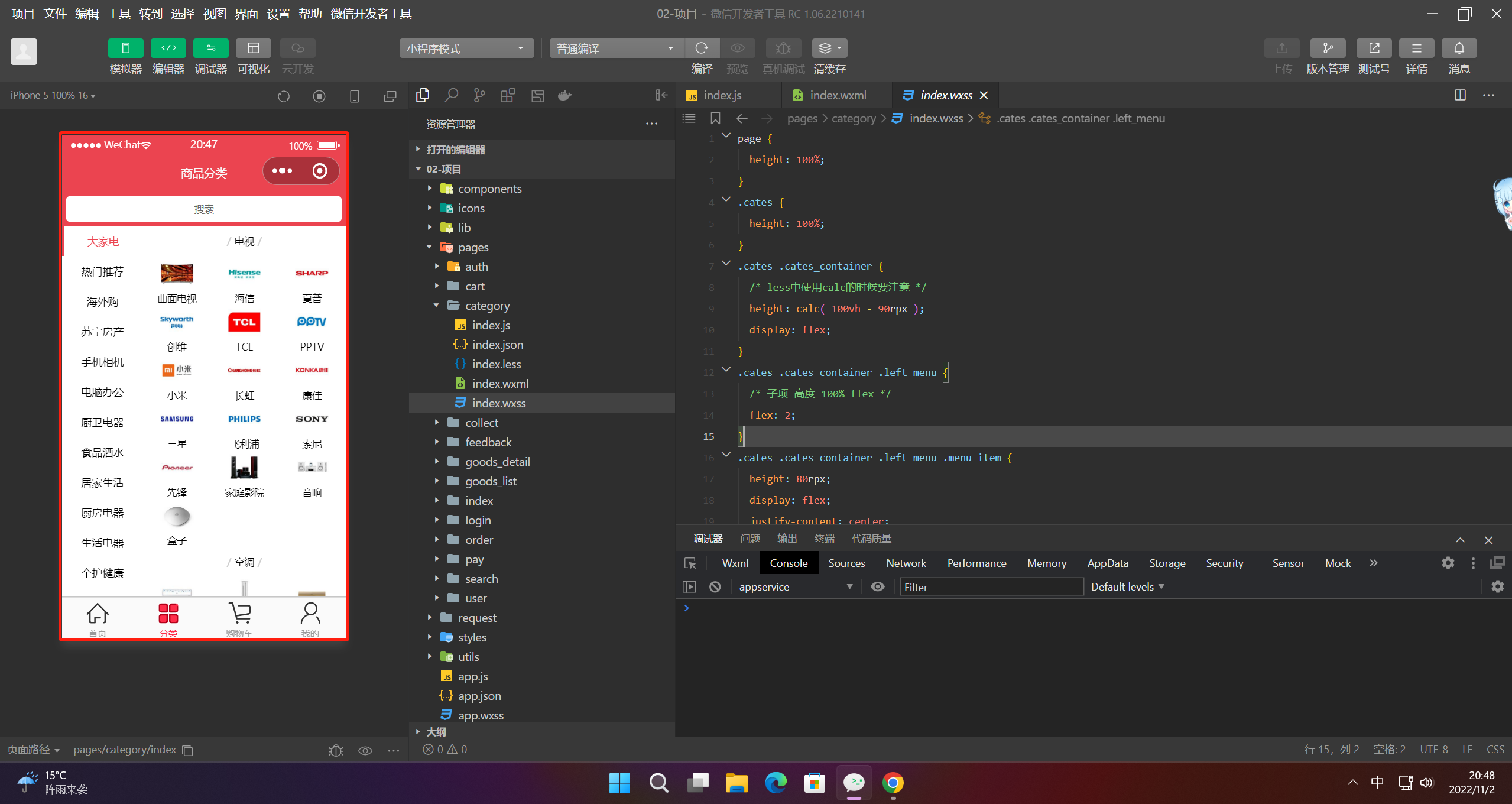Open the 小程序模式 mode dropdown
This screenshot has width=1512, height=804.
pyautogui.click(x=466, y=48)
